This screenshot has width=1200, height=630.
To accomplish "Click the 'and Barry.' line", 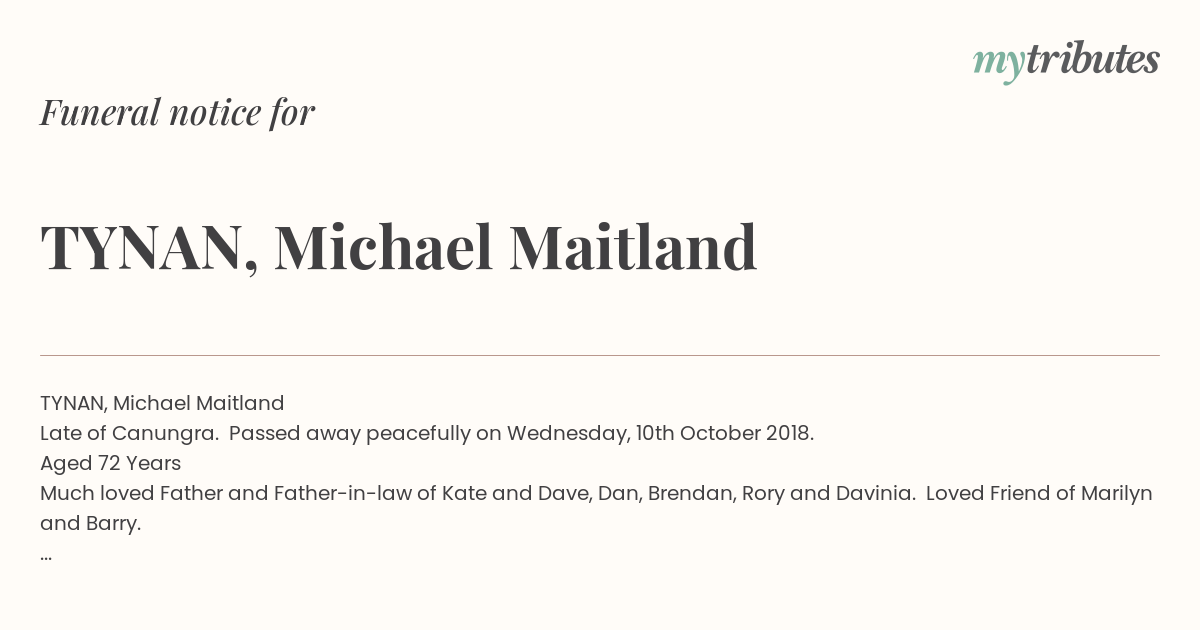I will click(x=90, y=523).
